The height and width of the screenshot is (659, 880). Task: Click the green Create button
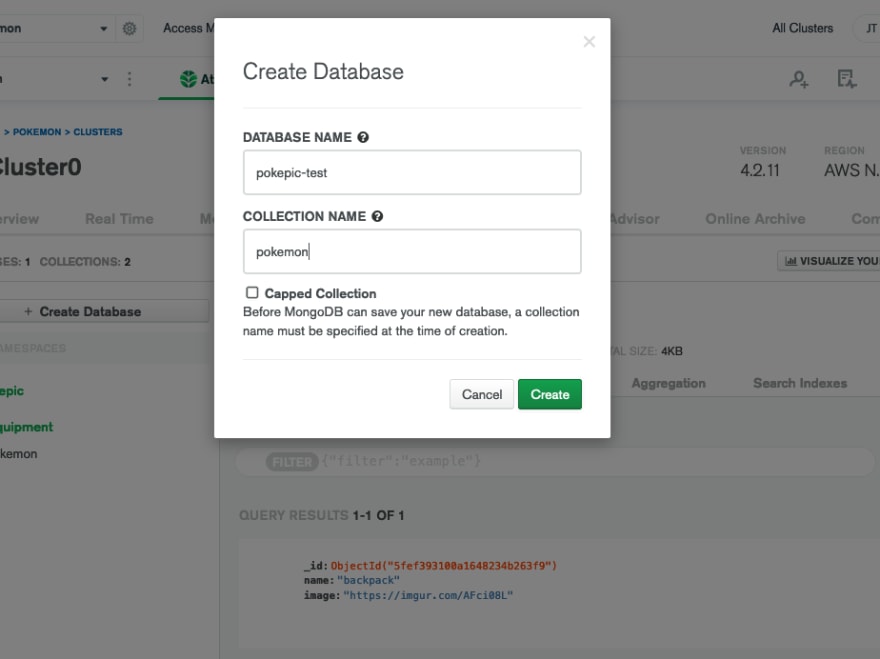[x=549, y=394]
